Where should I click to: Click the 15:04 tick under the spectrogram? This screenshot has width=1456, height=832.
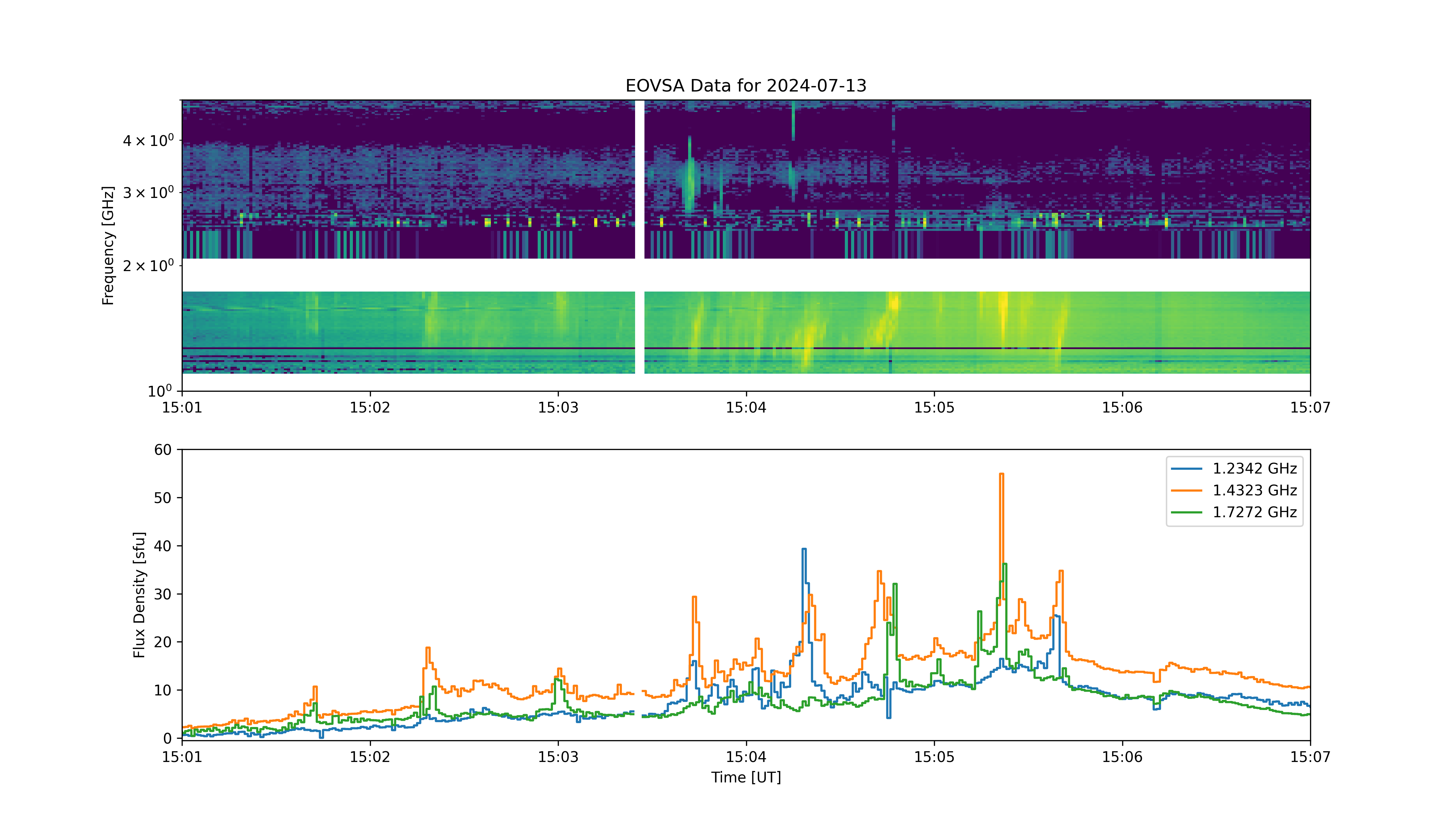click(x=746, y=408)
